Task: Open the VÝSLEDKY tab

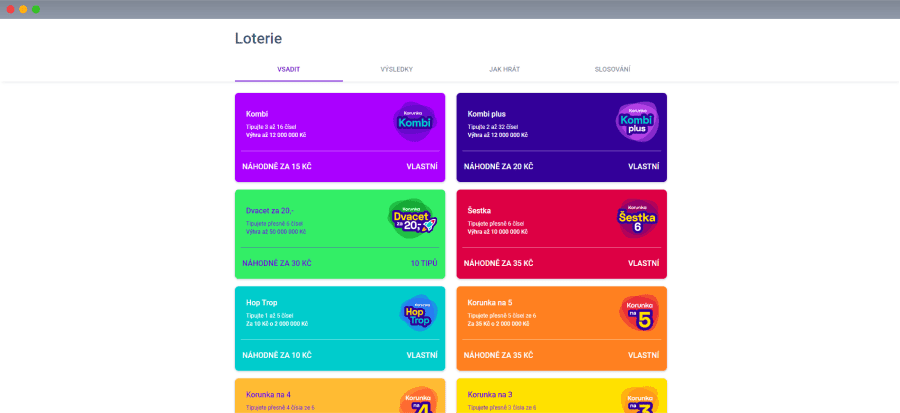Action: (397, 69)
